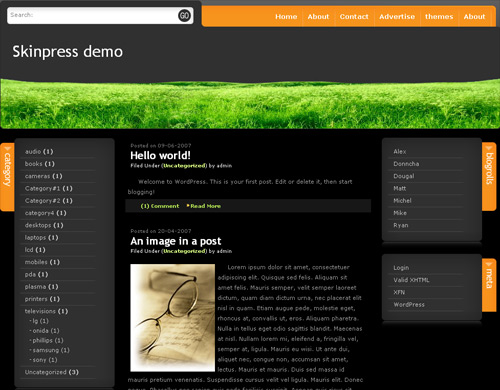Collapse the blogrolls sidebar tab

489,176
